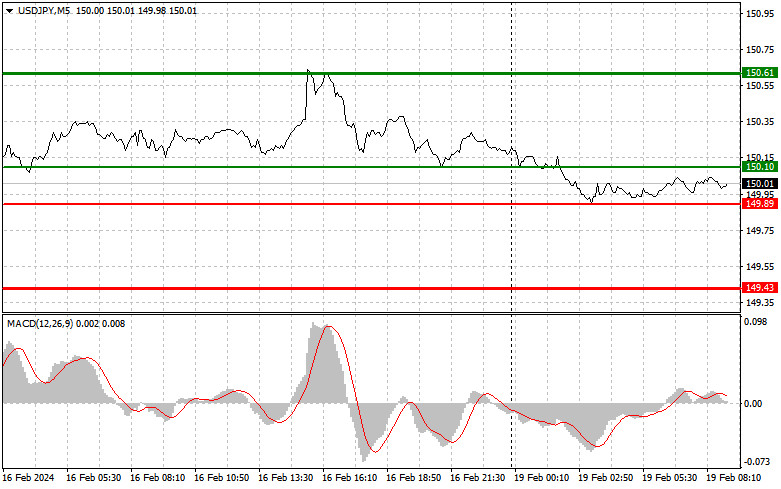The image size is (781, 489).
Task: Click the 150.95 price axis value
Action: (760, 13)
